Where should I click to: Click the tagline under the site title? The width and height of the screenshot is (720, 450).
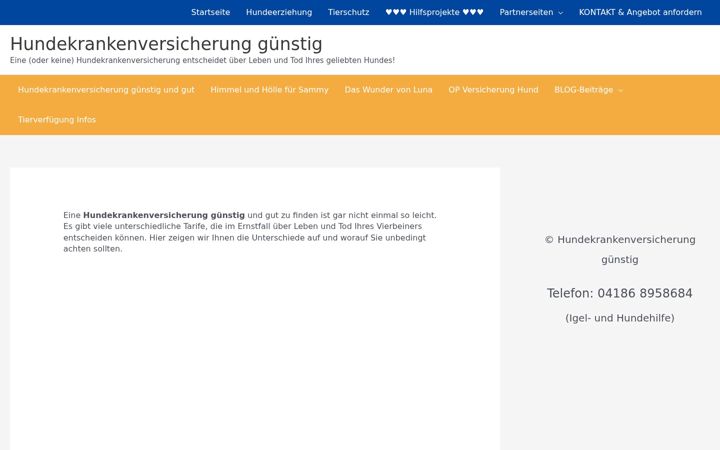point(202,60)
